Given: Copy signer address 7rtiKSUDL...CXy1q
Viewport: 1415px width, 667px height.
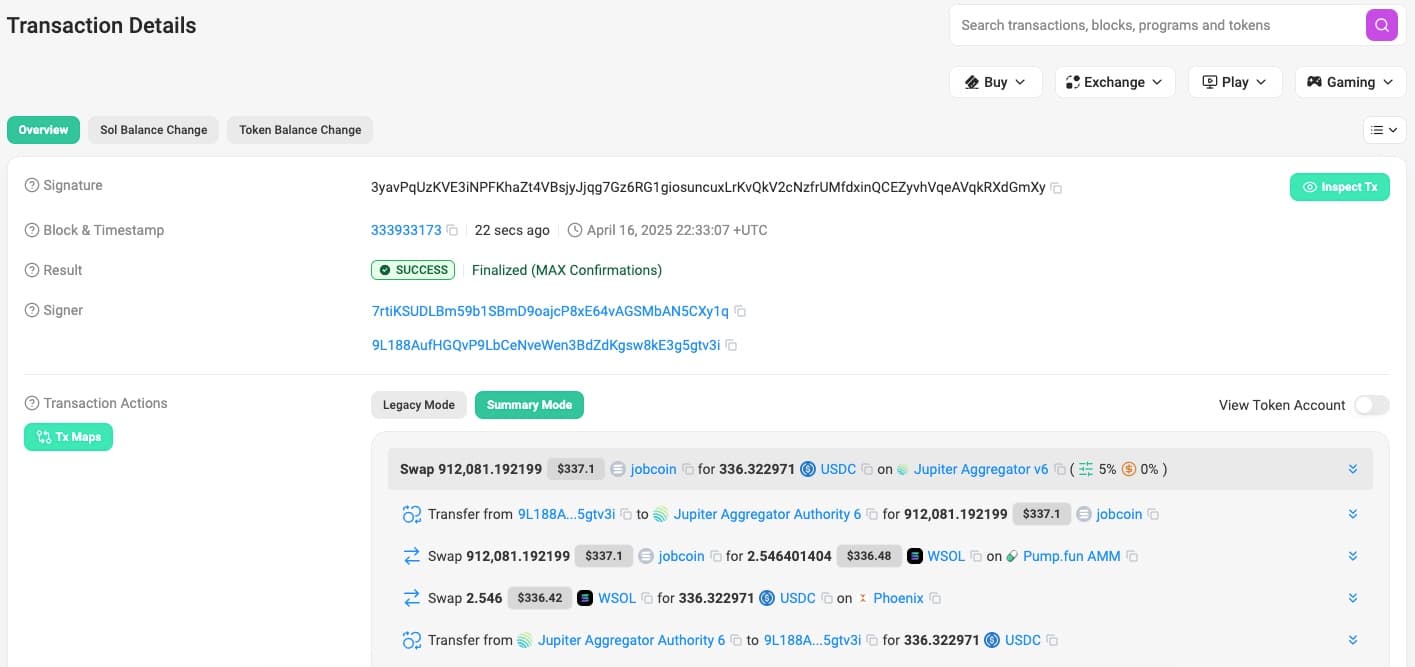Looking at the screenshot, I should point(740,311).
